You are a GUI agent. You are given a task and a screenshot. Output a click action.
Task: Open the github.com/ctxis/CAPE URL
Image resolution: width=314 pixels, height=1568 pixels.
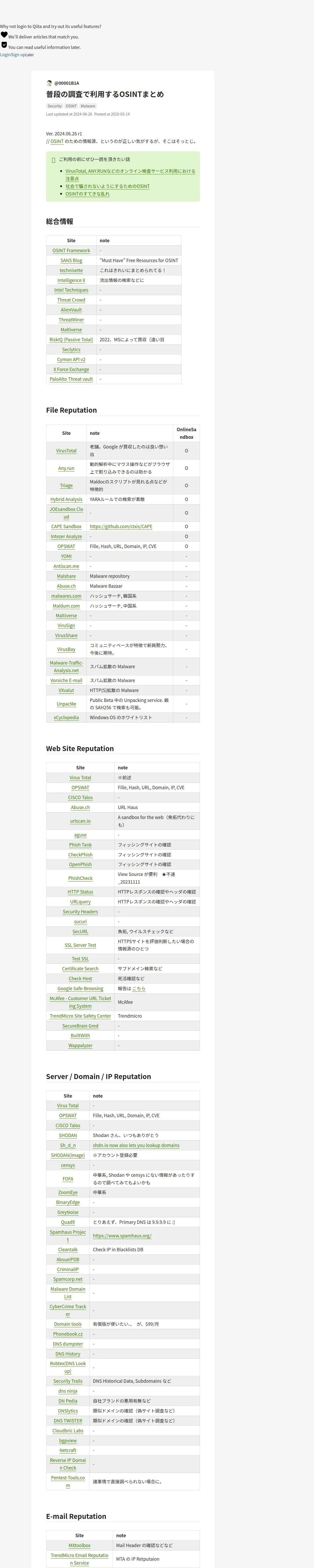pos(121,527)
